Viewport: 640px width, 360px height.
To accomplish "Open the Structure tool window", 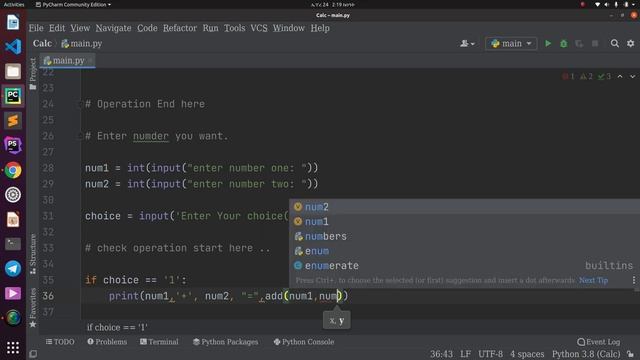I will 33,254.
